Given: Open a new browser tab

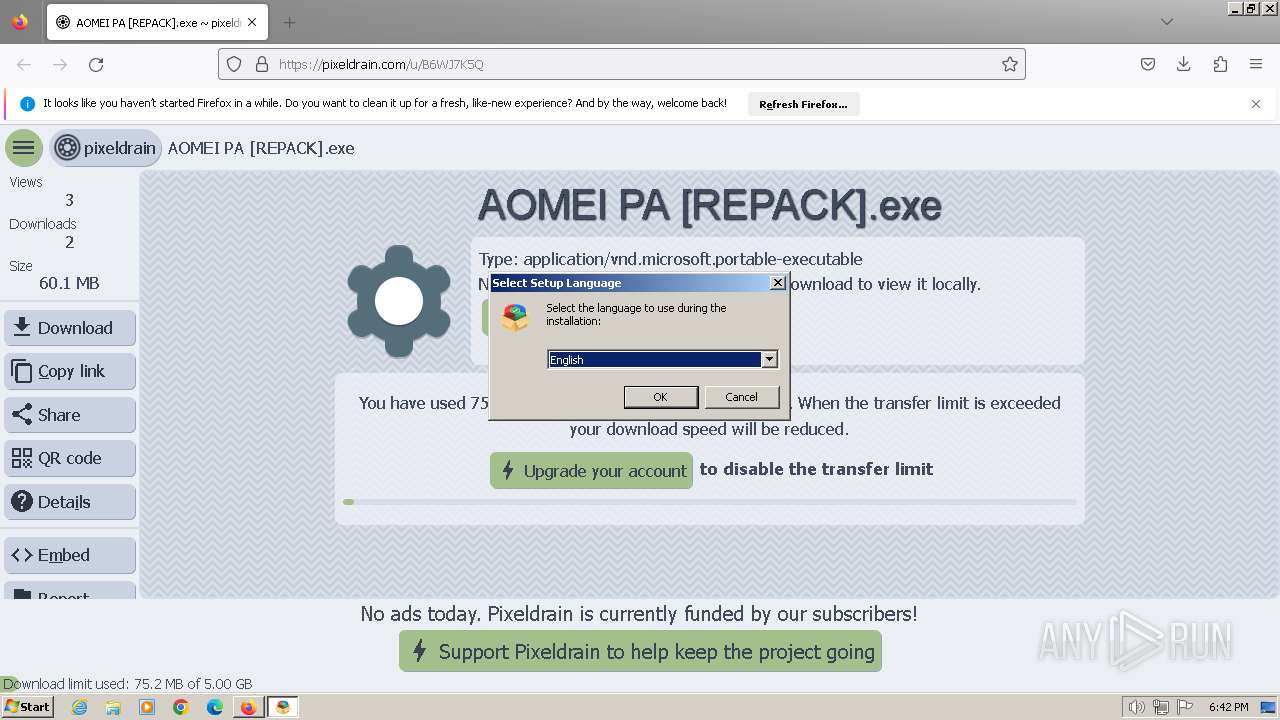Looking at the screenshot, I should pos(289,22).
